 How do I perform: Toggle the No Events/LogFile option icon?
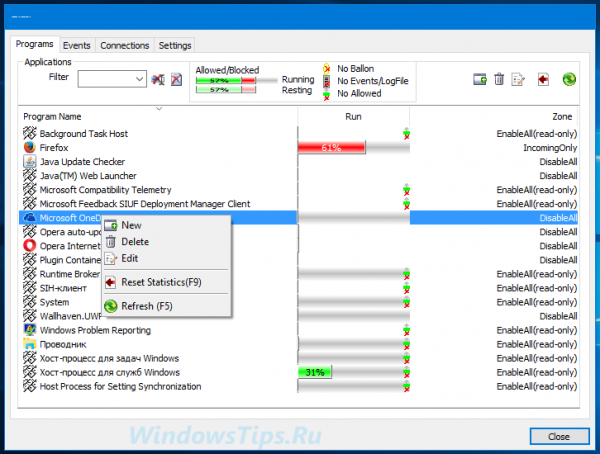(x=326, y=81)
